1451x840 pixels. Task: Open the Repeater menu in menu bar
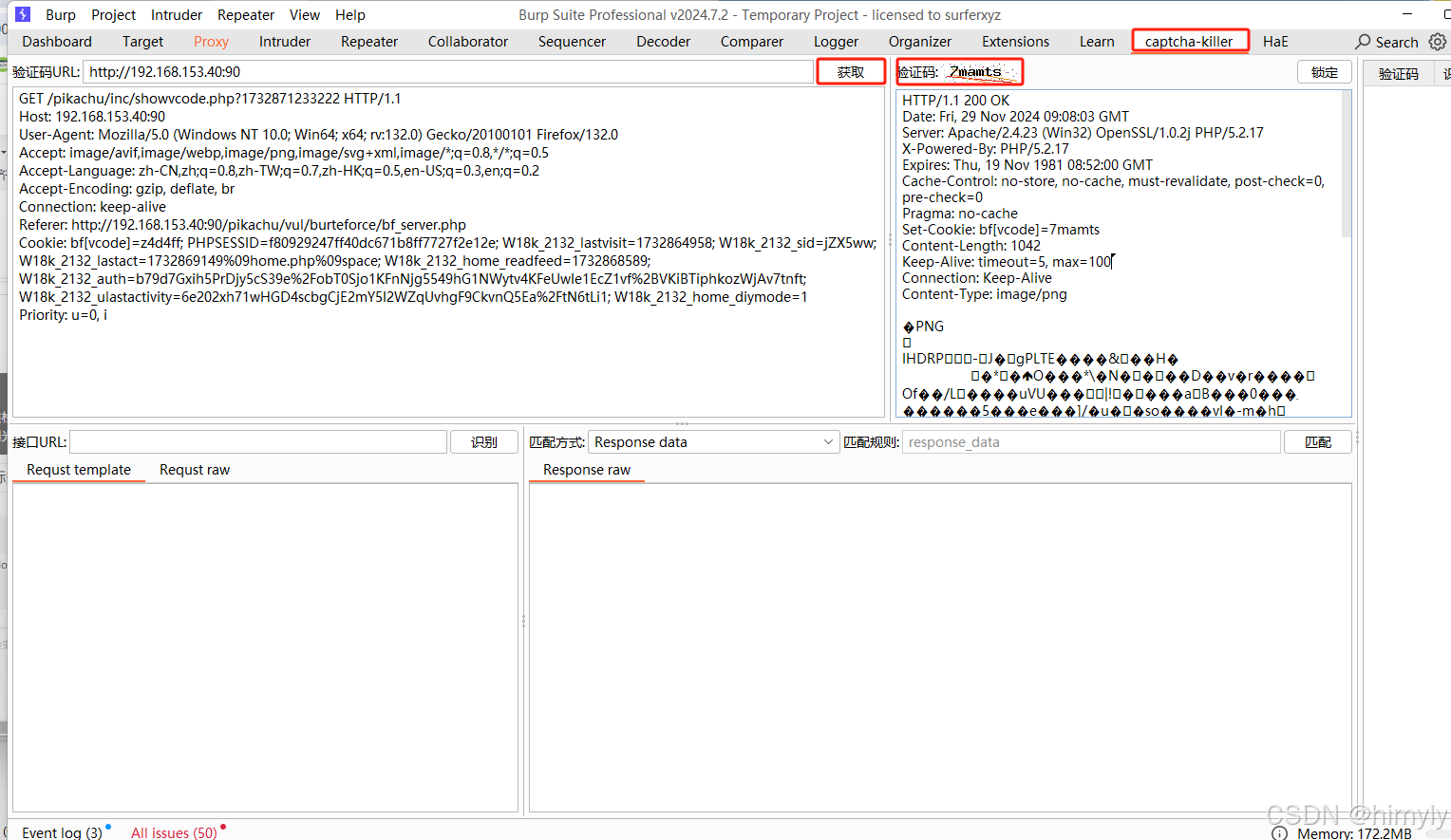click(x=246, y=14)
